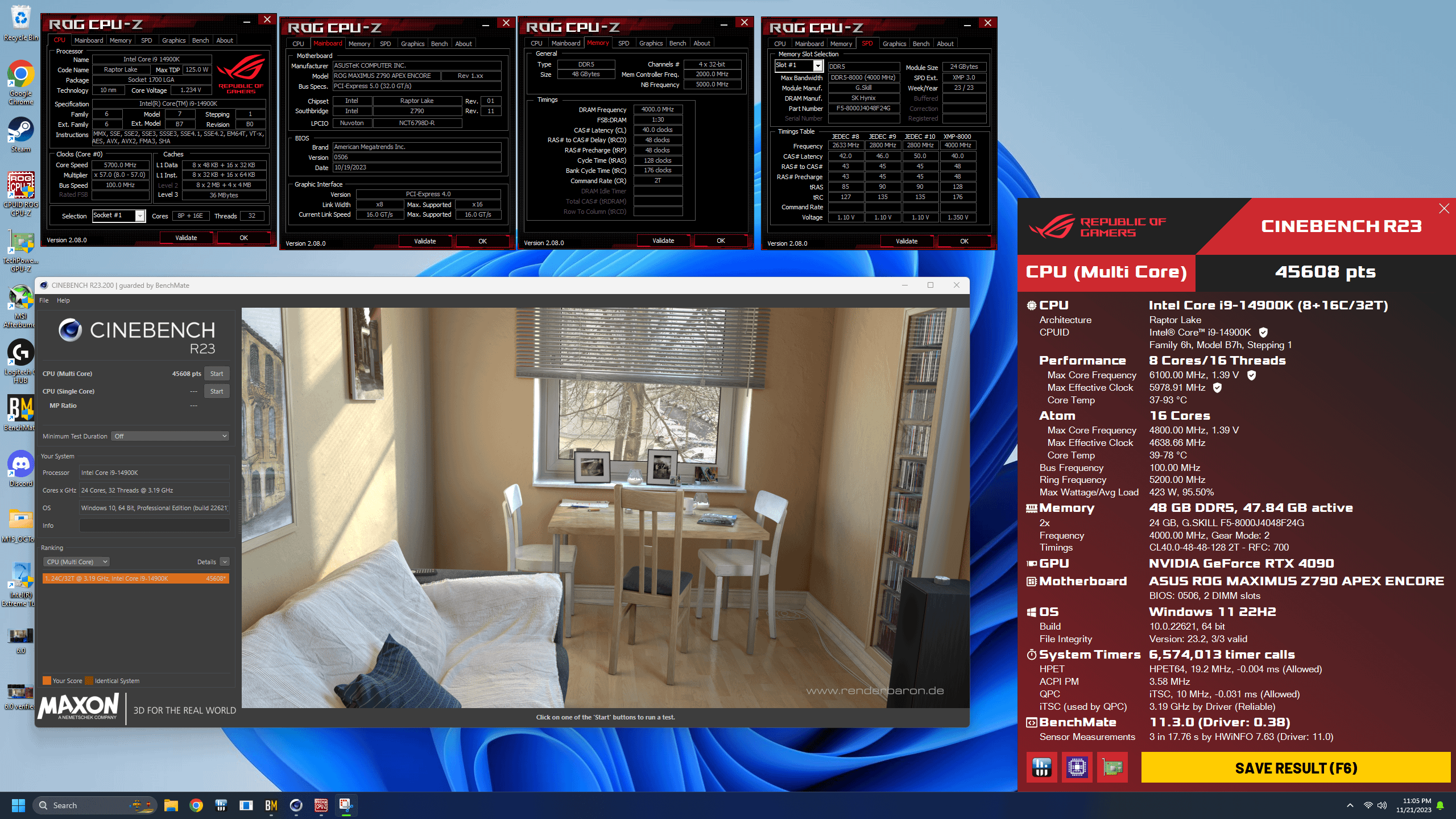Launch MSI Afterburner from the desktop
The image size is (1456, 819).
(x=20, y=306)
